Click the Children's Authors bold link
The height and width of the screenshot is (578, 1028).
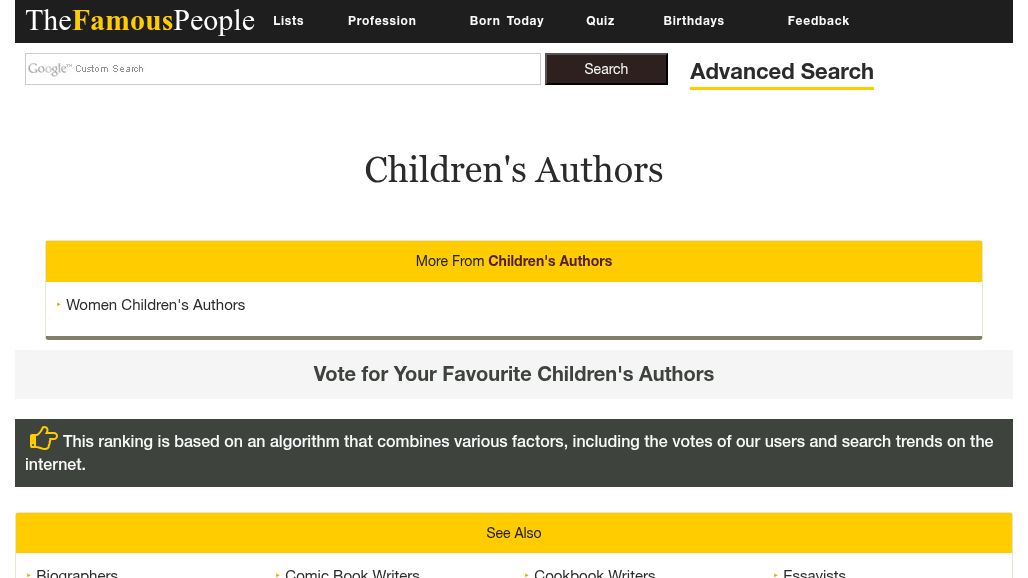point(550,261)
